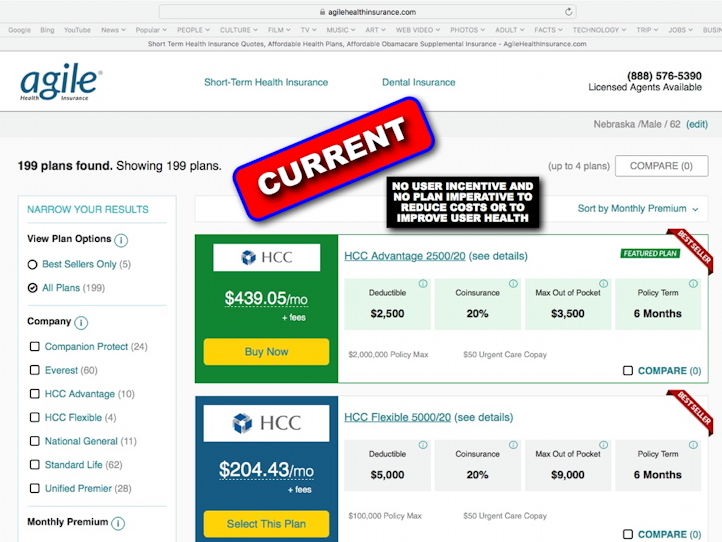Click the (edit) link next to Nebraska/Male/62
Viewport: 722px width, 542px height.
pyautogui.click(x=697, y=124)
